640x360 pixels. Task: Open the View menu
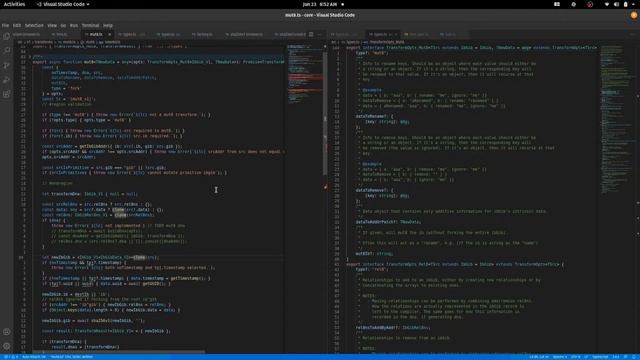pyautogui.click(x=52, y=25)
